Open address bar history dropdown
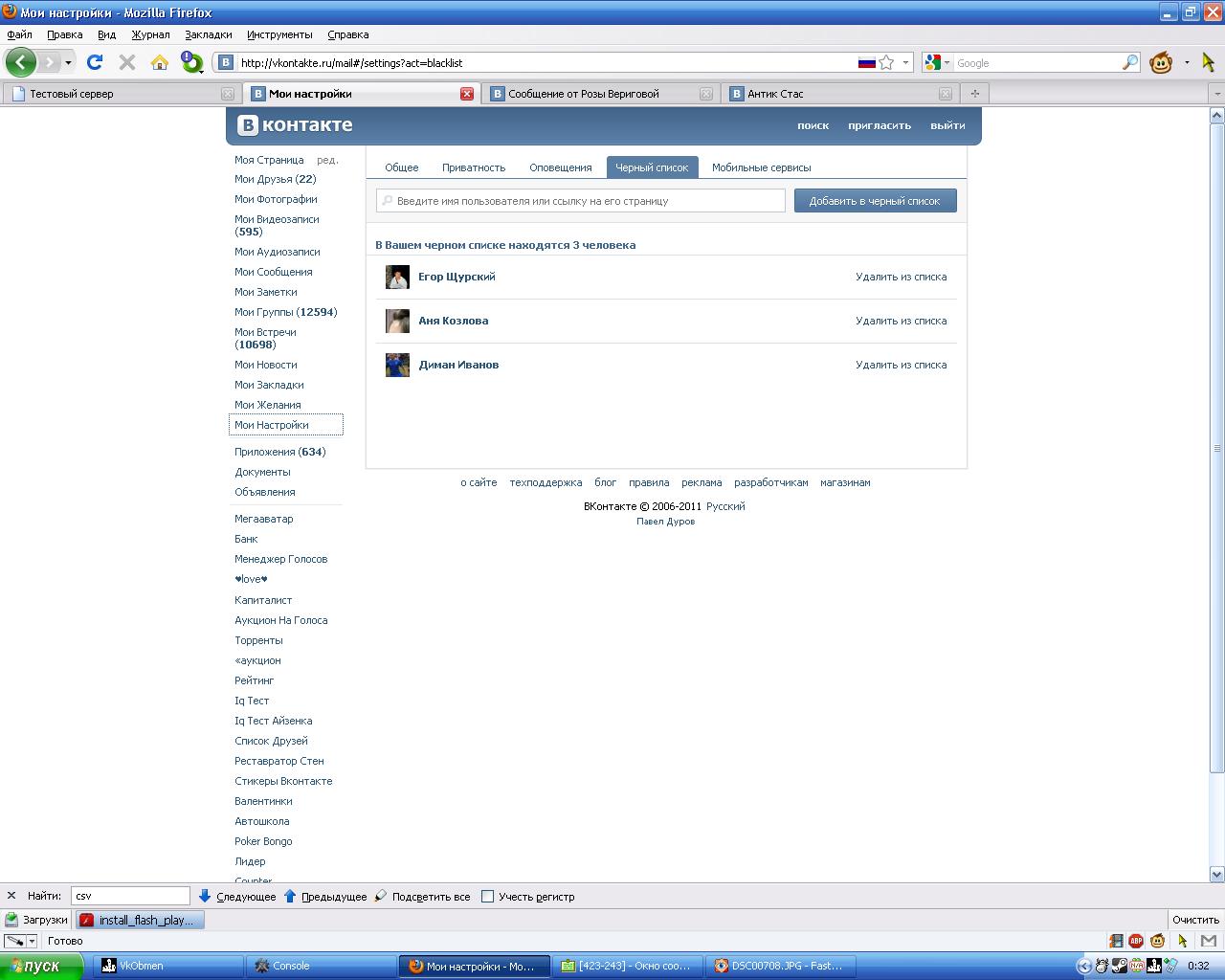 pyautogui.click(x=905, y=62)
